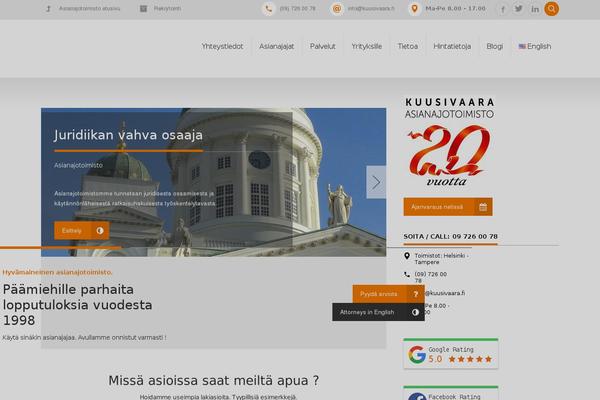Click the US flag icon next to English
600x400 pixels.
(x=522, y=46)
